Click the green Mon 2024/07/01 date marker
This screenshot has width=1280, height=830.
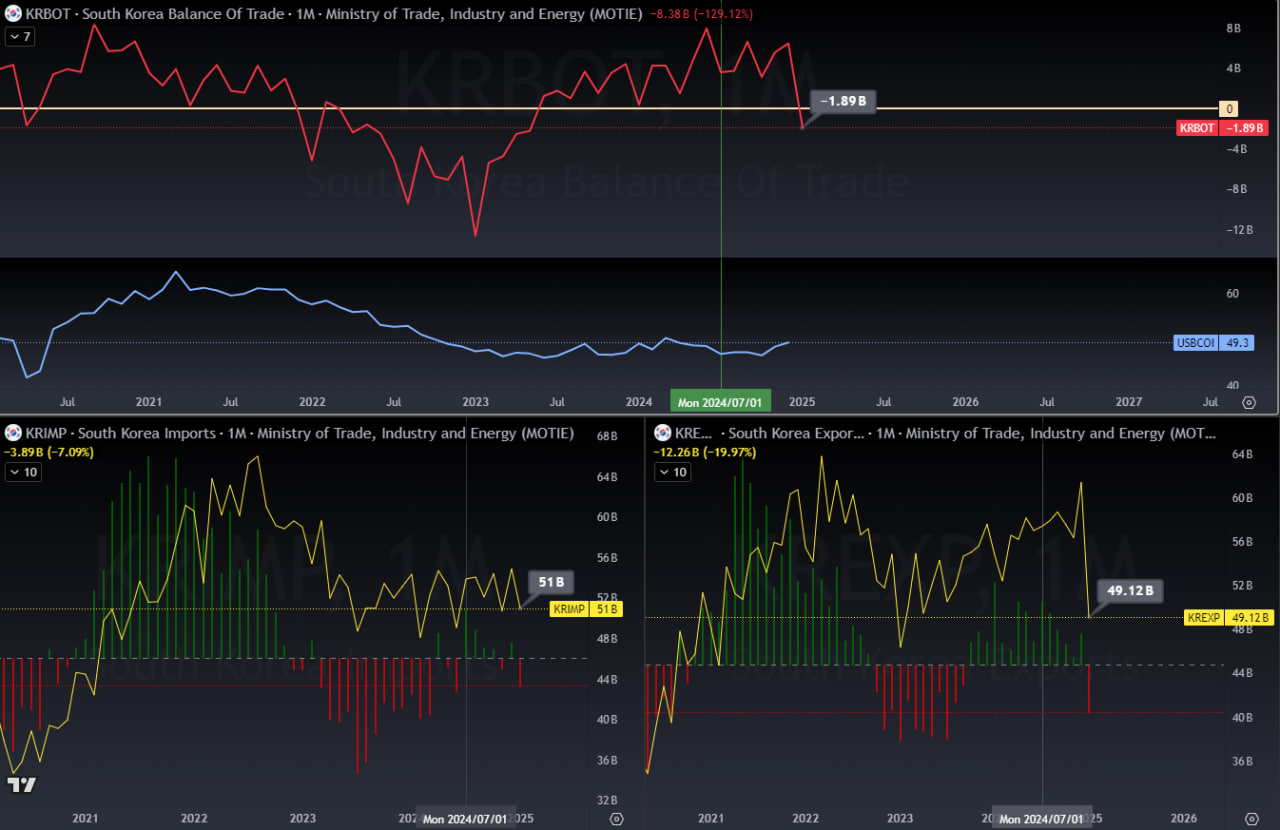point(720,402)
